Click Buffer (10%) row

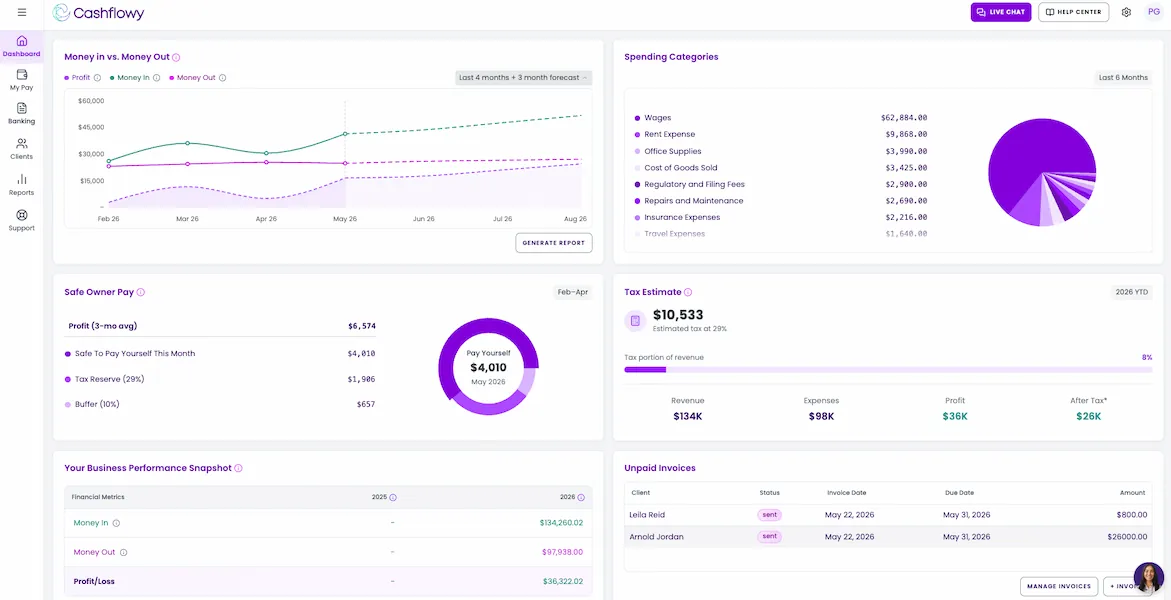(220, 404)
